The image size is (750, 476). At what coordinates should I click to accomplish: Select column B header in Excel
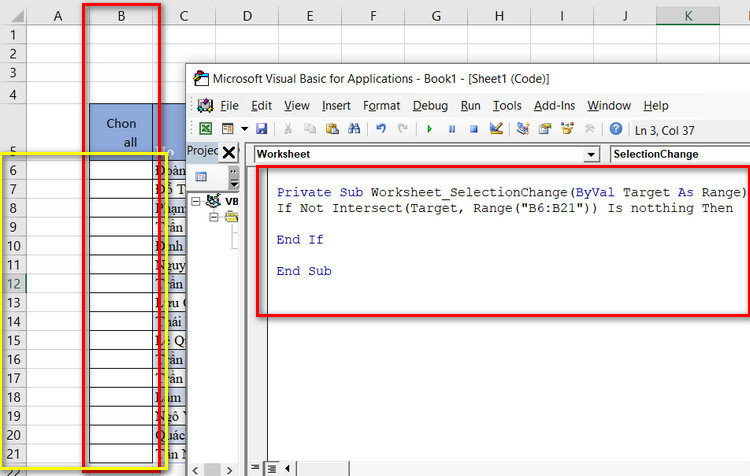pyautogui.click(x=121, y=14)
